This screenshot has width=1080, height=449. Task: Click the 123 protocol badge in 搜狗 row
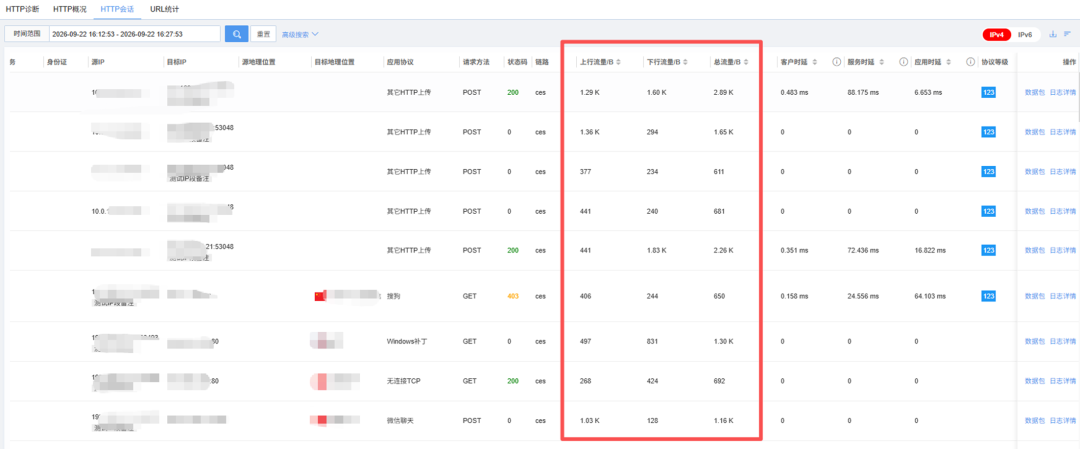point(988,296)
